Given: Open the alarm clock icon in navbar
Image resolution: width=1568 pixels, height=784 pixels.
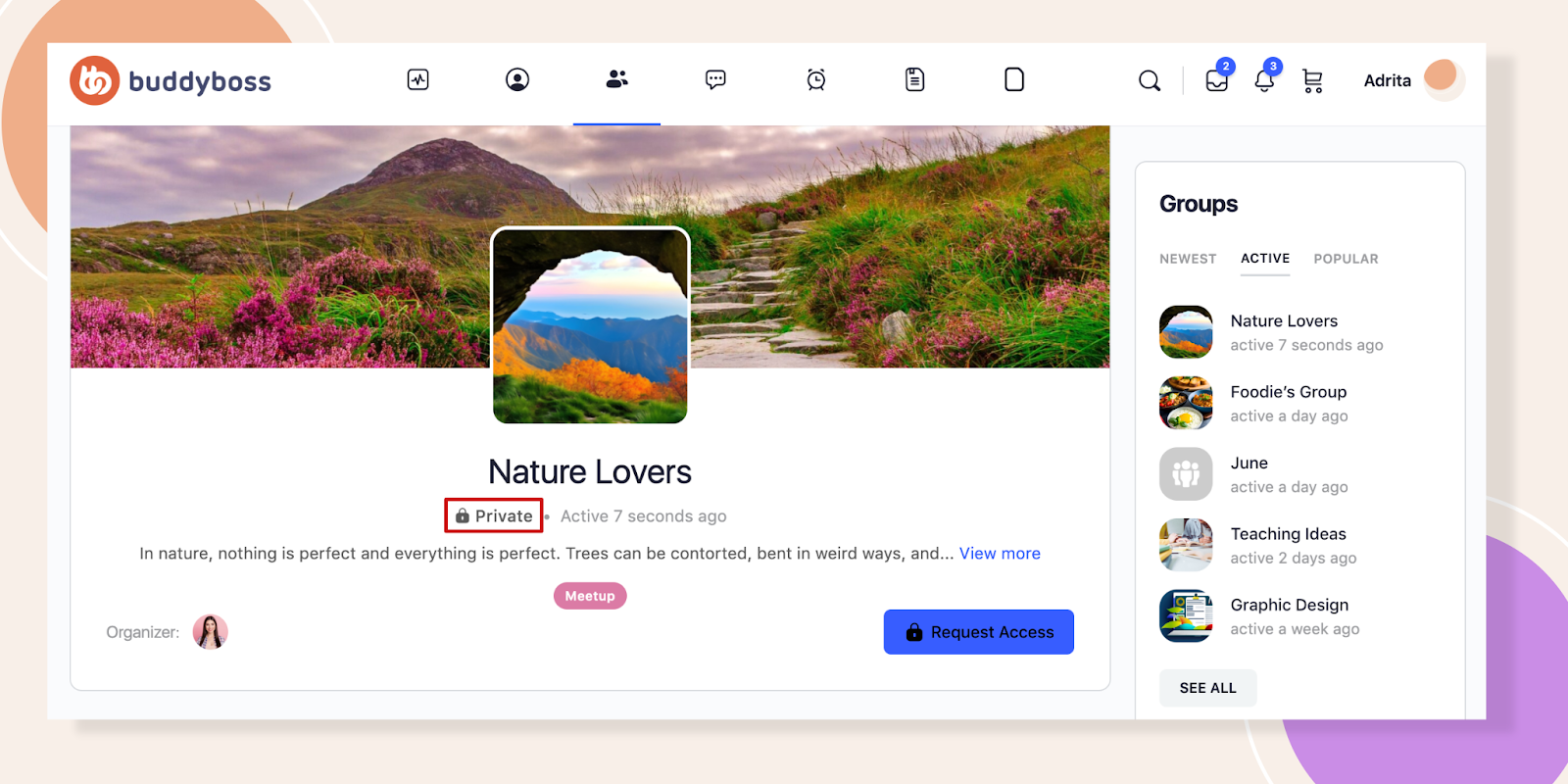Looking at the screenshot, I should [816, 79].
